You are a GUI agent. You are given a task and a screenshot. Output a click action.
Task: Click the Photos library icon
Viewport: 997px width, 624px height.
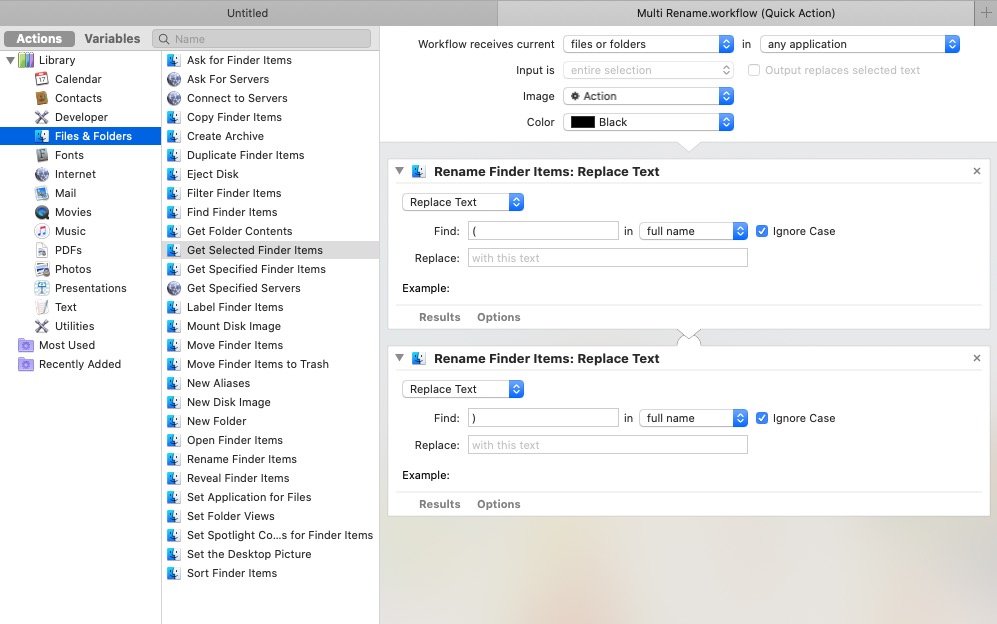tap(42, 269)
